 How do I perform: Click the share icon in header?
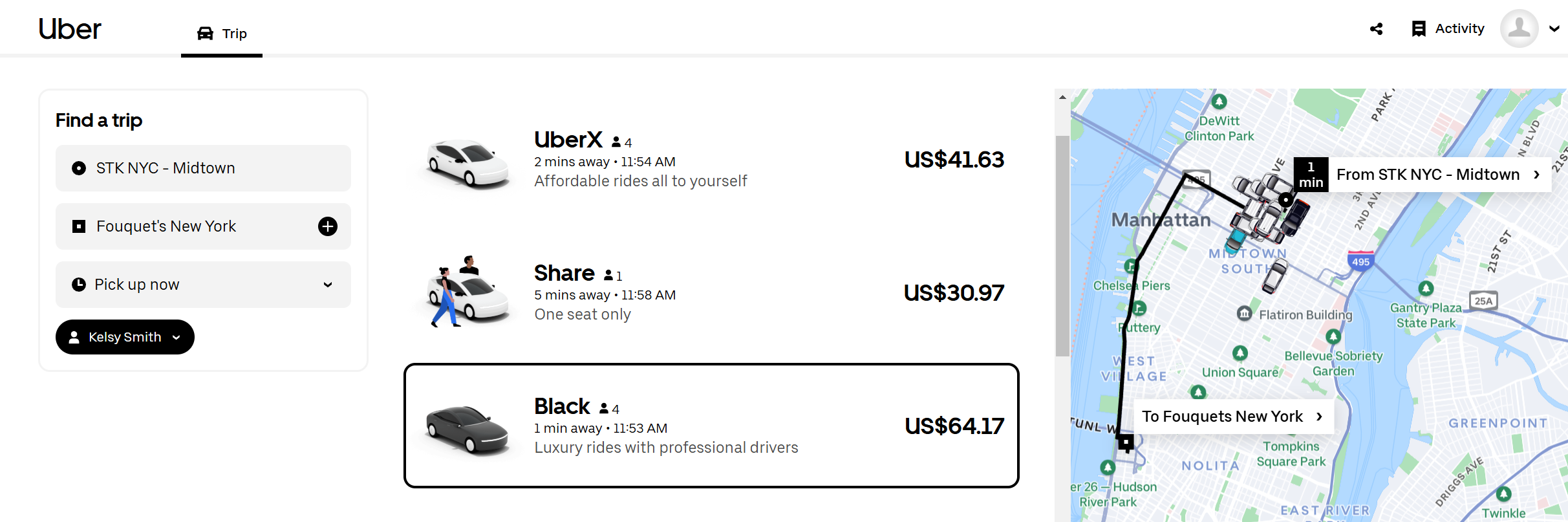(1377, 29)
